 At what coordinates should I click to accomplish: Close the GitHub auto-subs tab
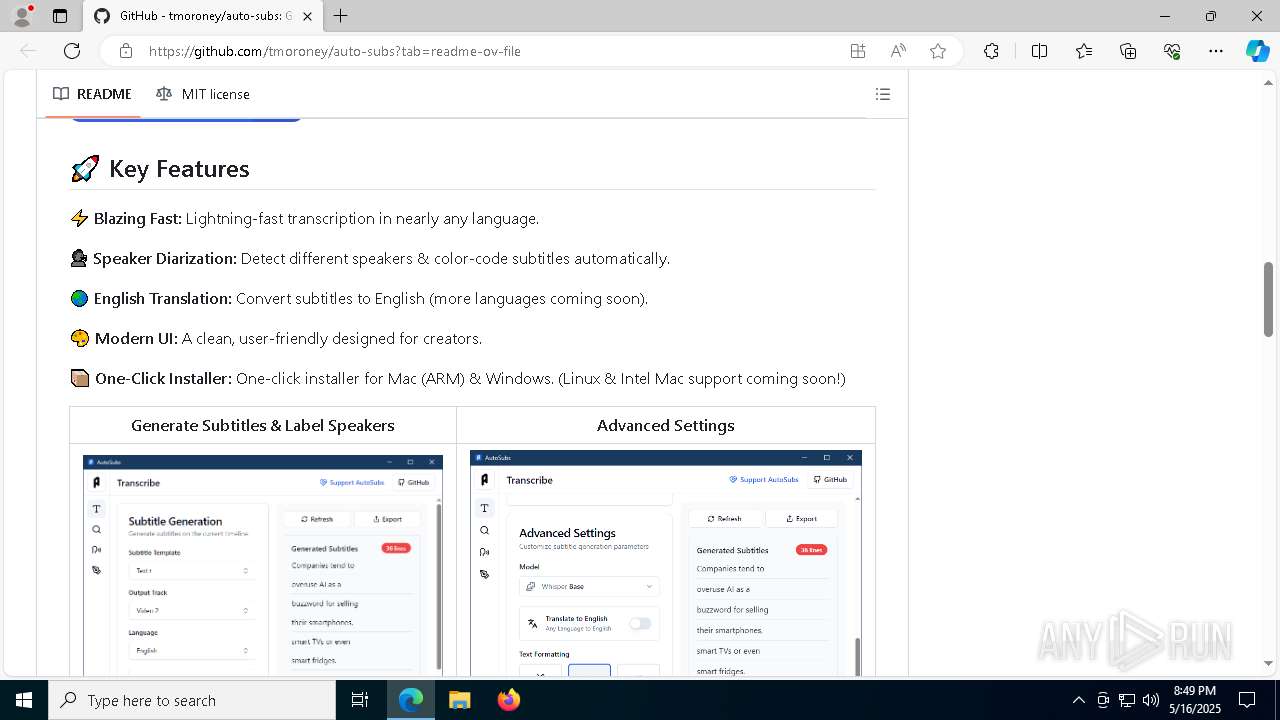pyautogui.click(x=308, y=16)
